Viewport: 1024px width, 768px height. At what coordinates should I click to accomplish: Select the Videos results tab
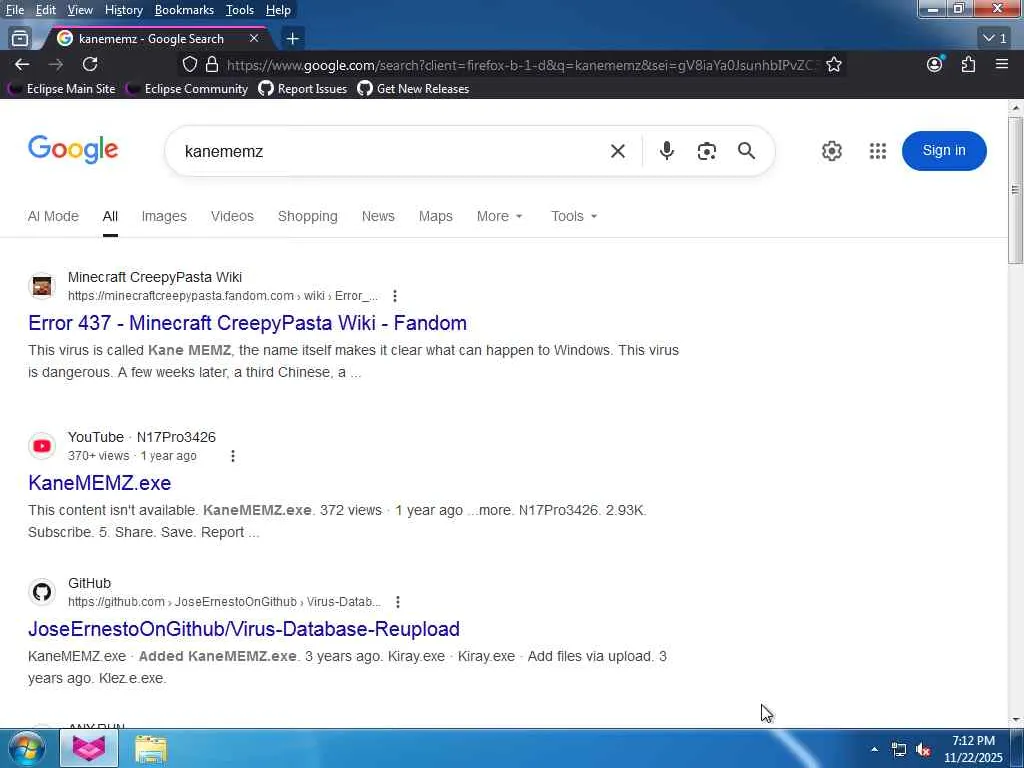232,216
